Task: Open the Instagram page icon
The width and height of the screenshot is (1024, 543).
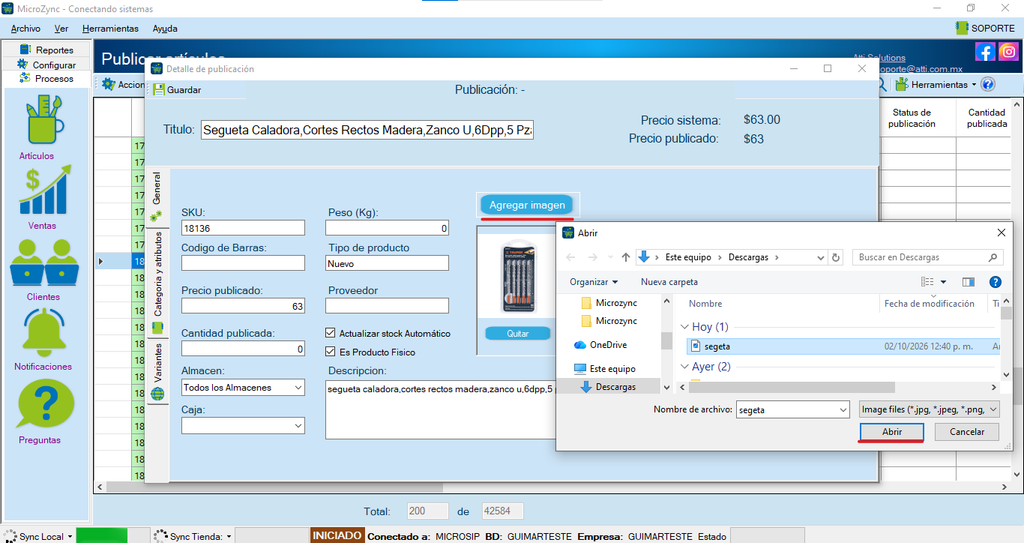Action: (1008, 51)
